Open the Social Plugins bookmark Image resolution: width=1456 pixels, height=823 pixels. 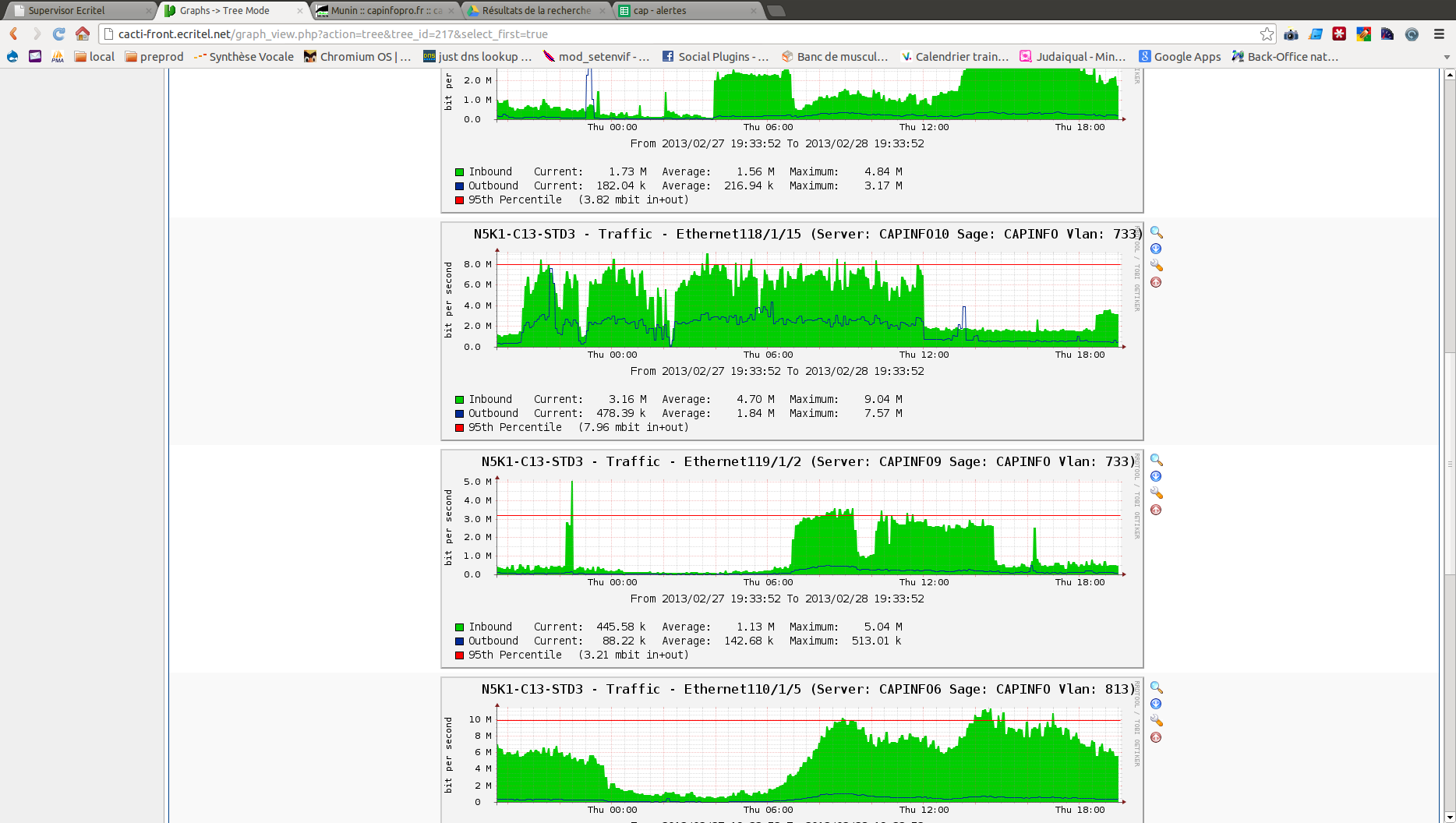point(715,56)
